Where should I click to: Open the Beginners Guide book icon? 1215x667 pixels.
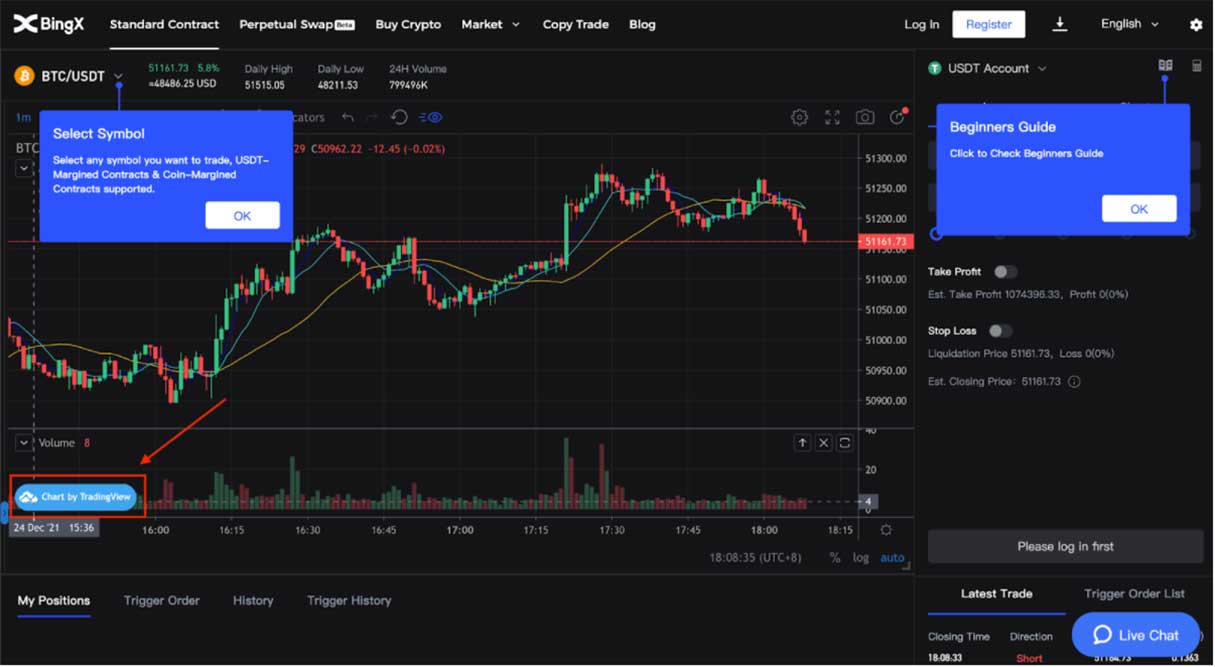coord(1165,66)
